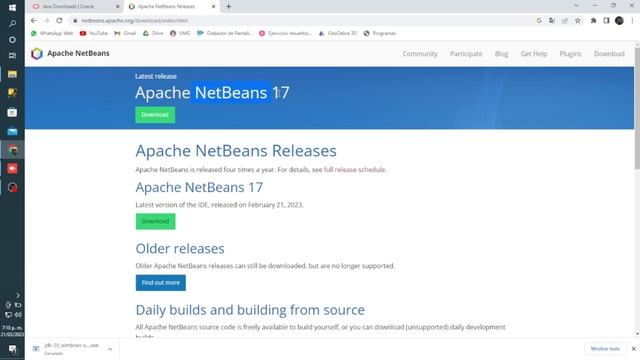Open Windows search on the taskbar
Image resolution: width=640 pixels, height=360 pixels.
pos(12,24)
